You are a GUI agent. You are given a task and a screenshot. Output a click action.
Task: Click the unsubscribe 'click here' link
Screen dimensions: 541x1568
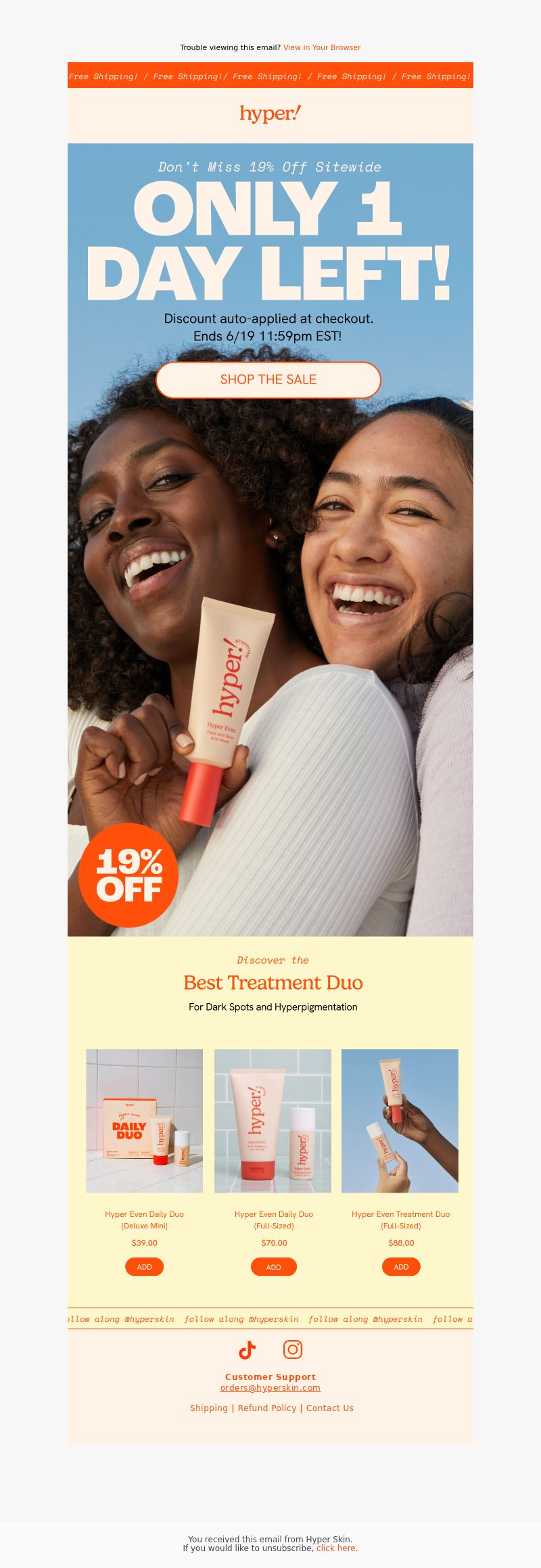coord(336,1548)
